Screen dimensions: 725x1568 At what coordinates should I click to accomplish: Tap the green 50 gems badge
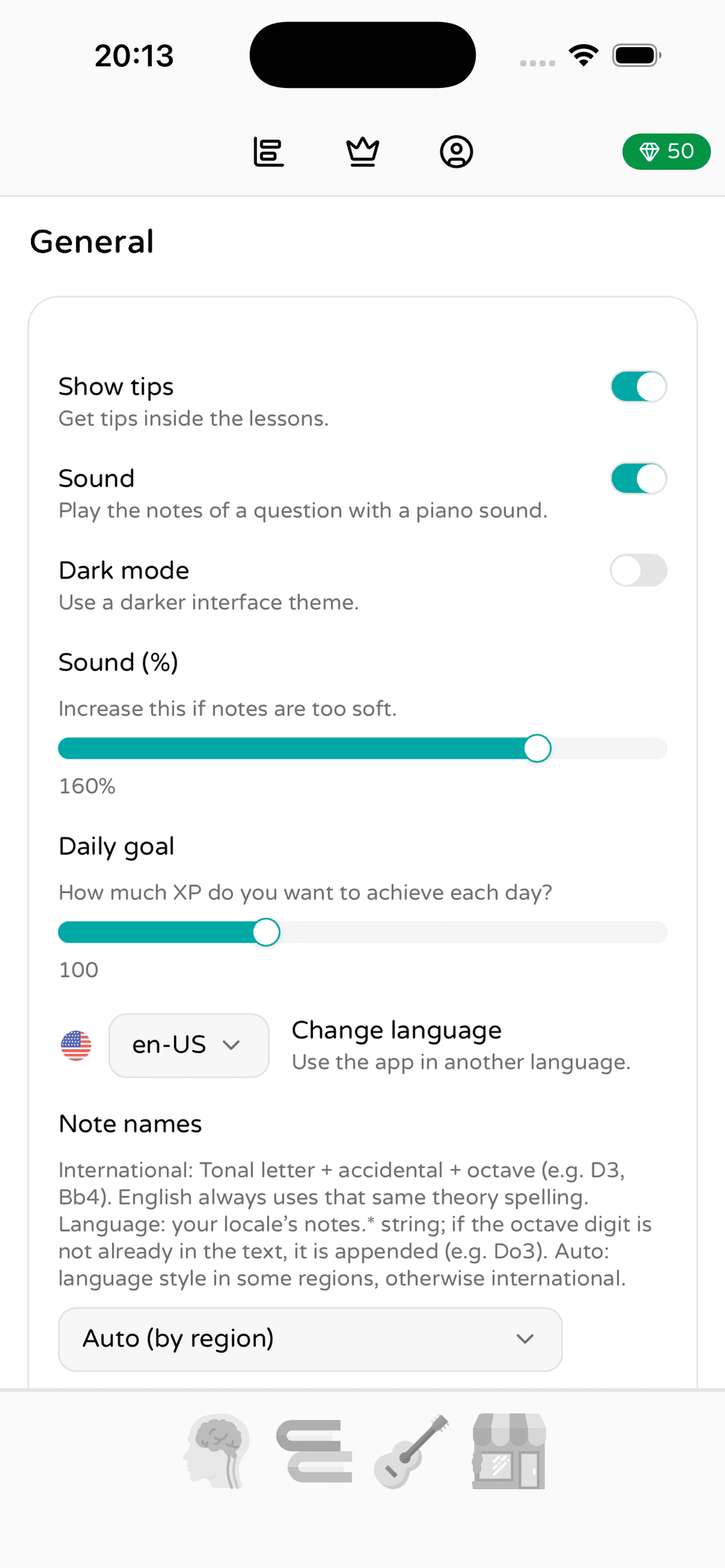click(666, 152)
